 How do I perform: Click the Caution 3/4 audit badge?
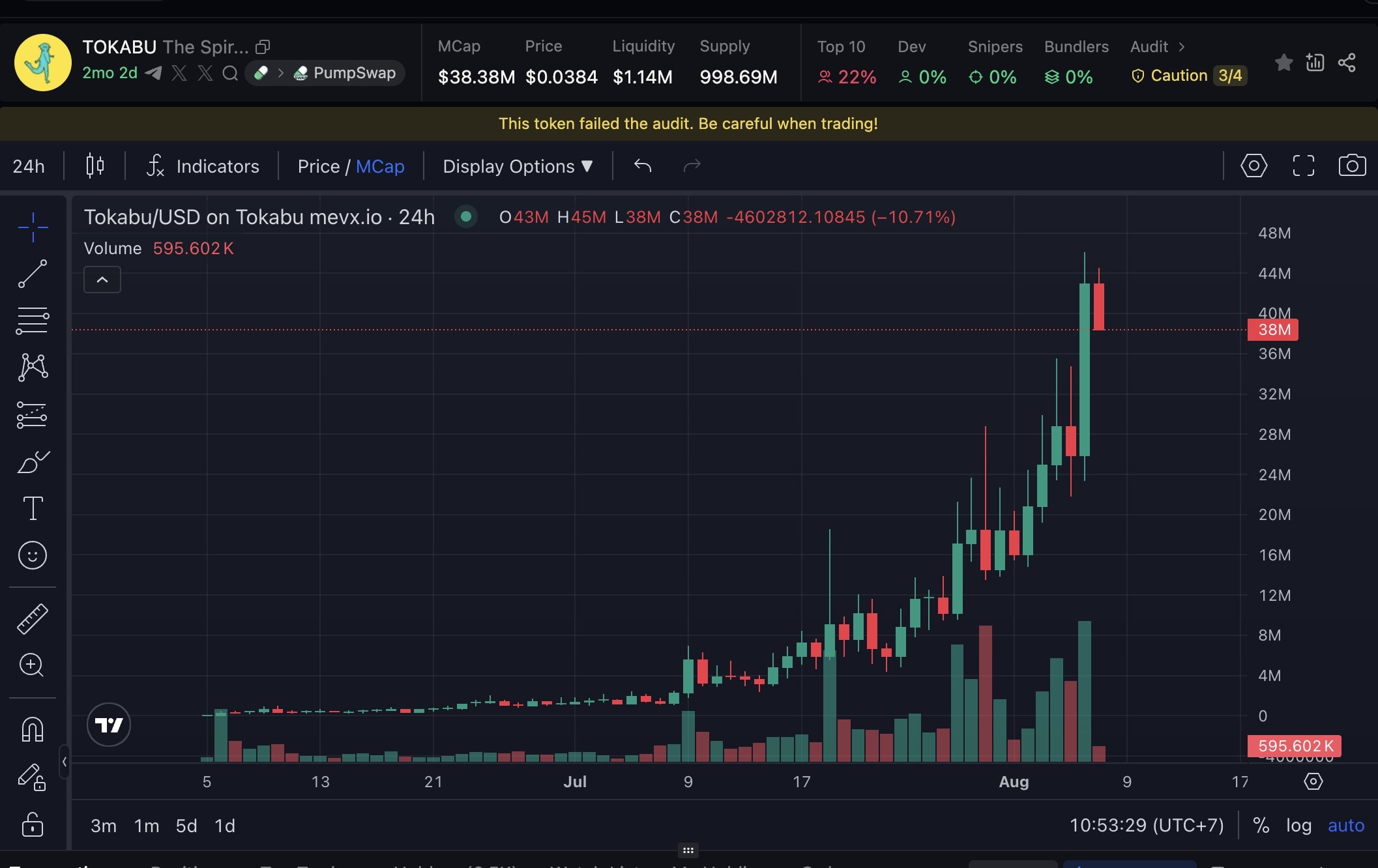pos(1189,76)
